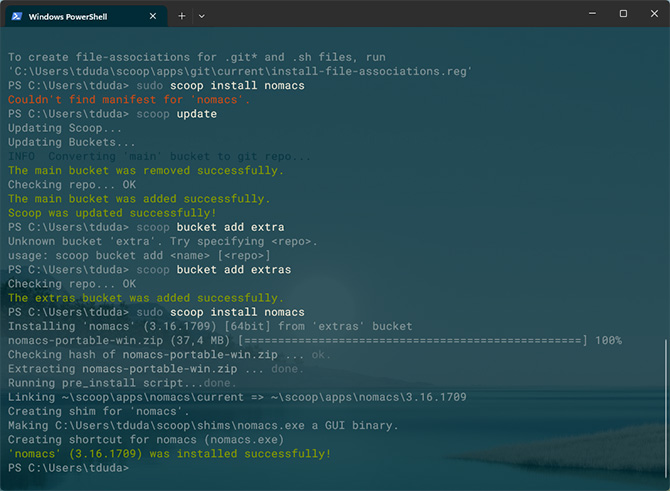Viewport: 670px width, 491px height.
Task: Click the install-file-associations.reg path line
Action: (x=240, y=71)
